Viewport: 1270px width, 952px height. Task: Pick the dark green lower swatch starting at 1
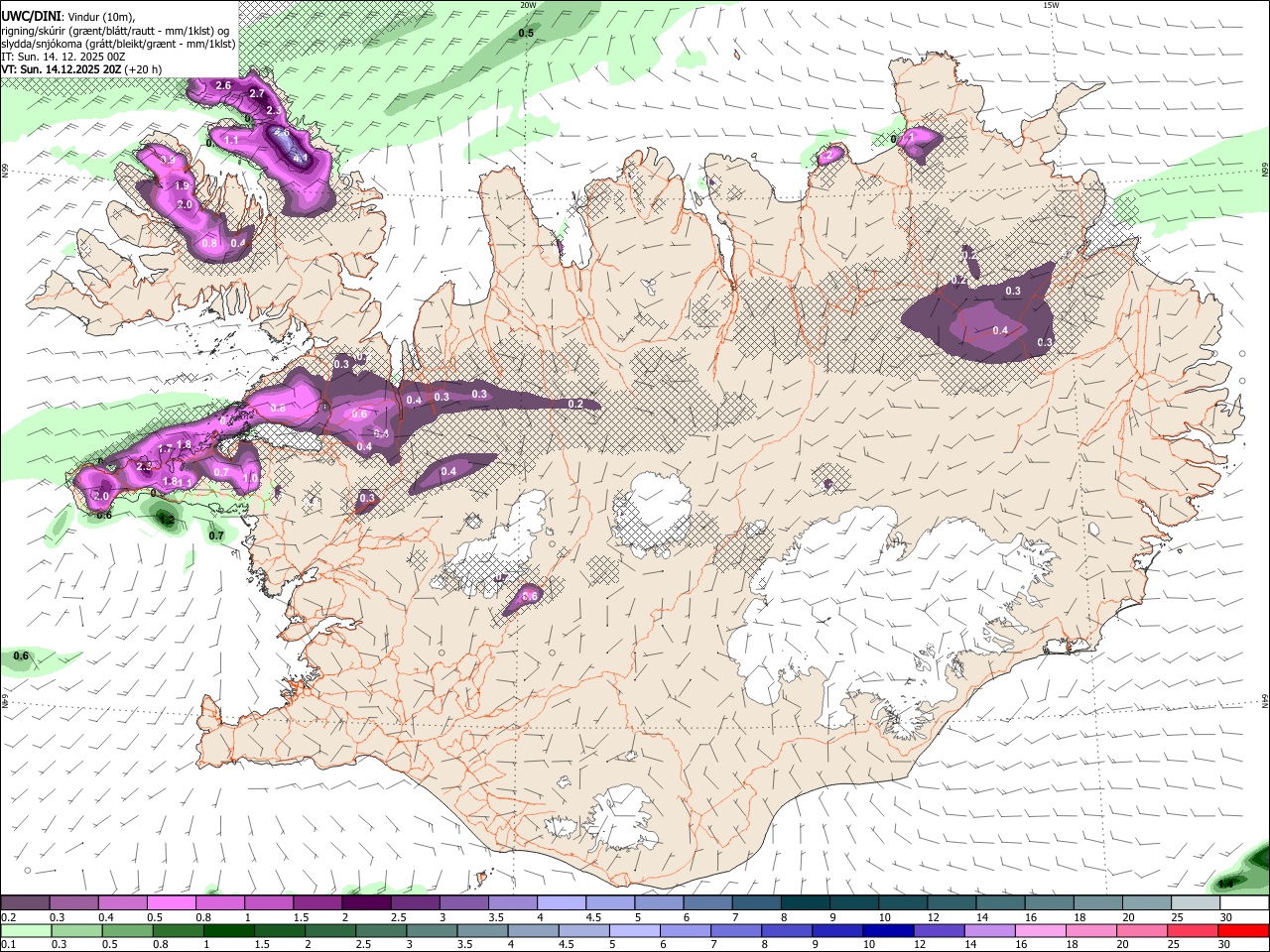tap(229, 930)
